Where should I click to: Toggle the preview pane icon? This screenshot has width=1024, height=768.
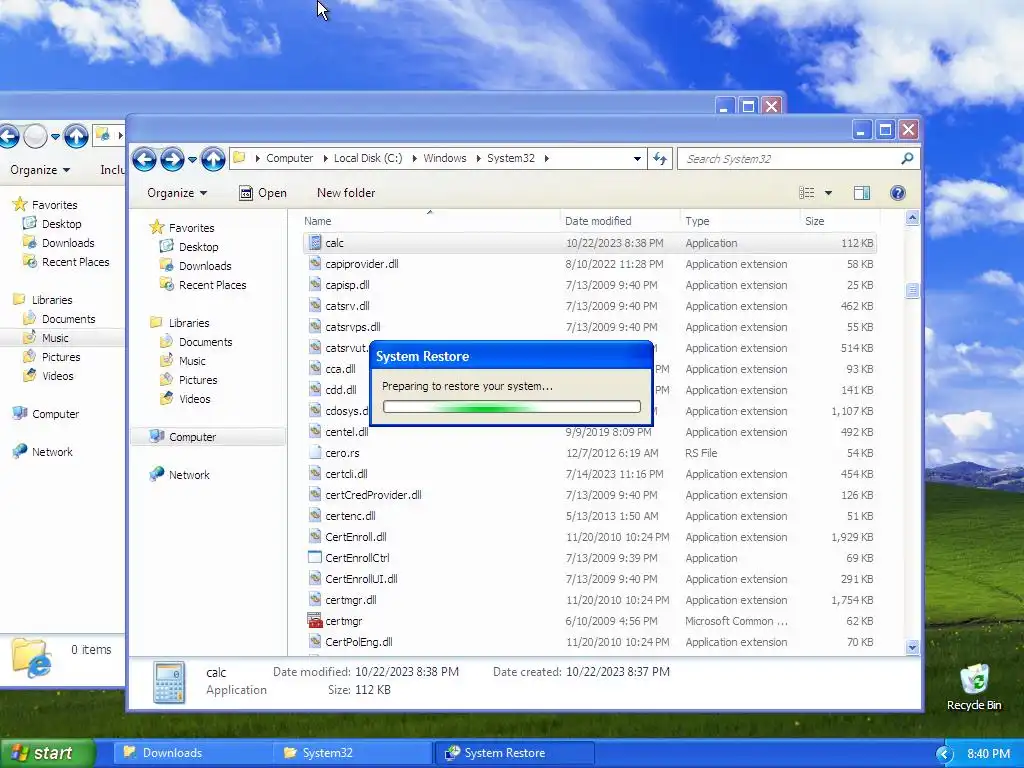point(862,193)
